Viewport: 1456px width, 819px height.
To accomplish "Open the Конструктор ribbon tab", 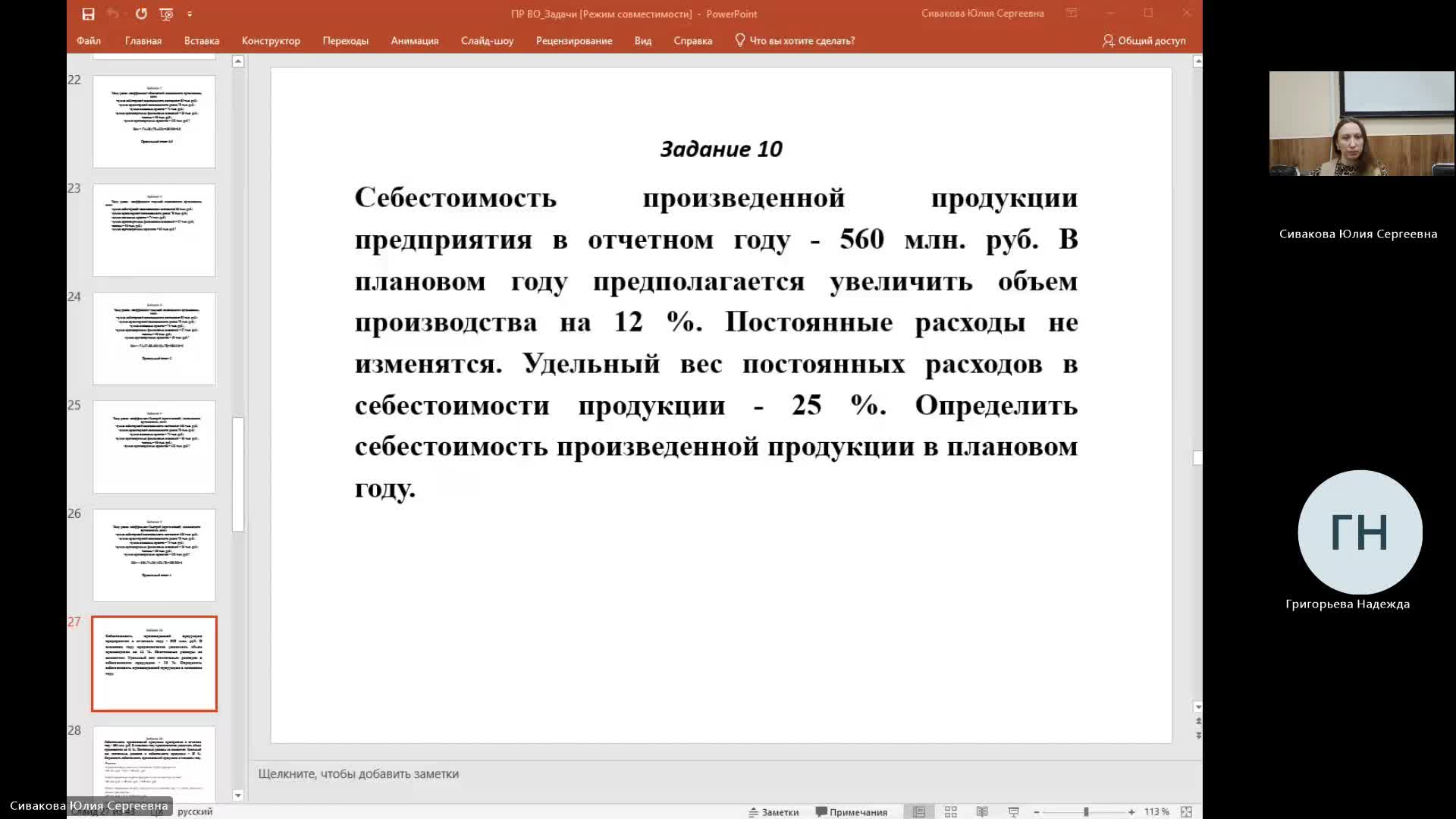I will [271, 41].
